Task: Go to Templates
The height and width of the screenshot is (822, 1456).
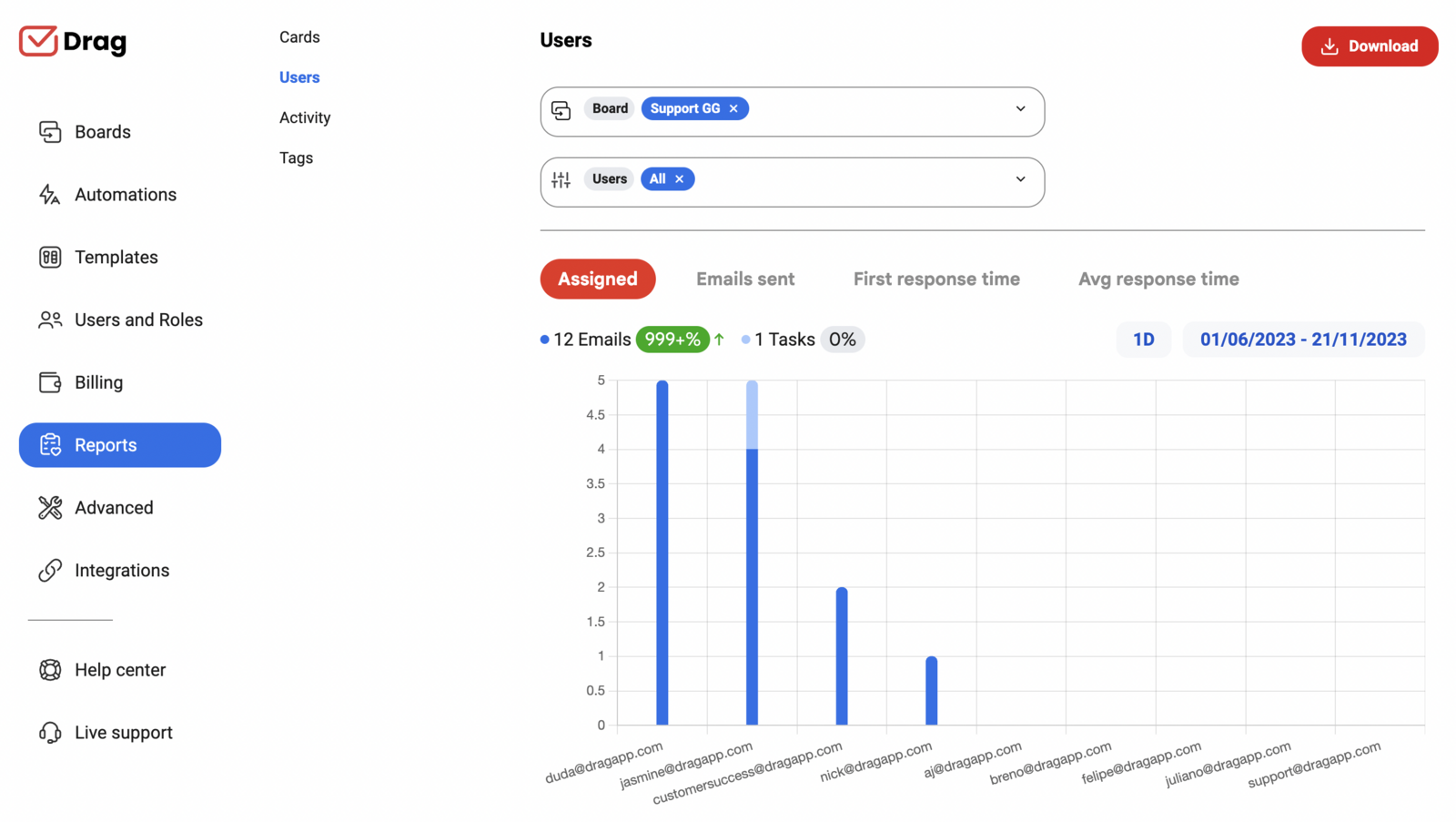Action: (x=116, y=258)
